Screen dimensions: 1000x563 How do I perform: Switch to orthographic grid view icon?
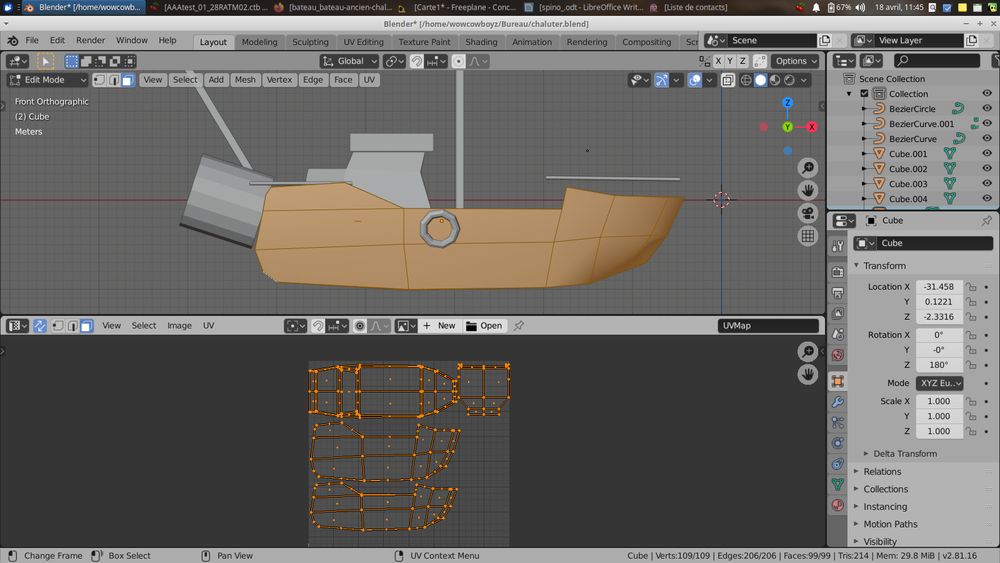[807, 236]
